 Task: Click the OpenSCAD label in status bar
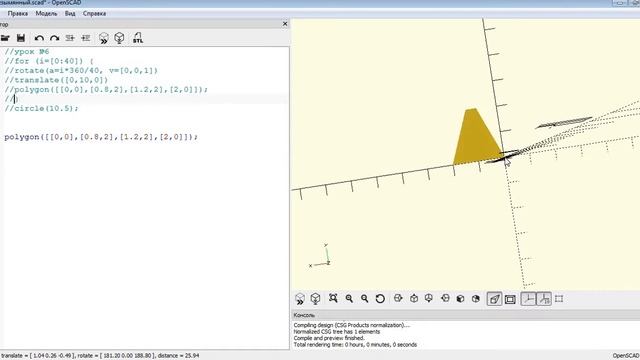click(x=626, y=356)
